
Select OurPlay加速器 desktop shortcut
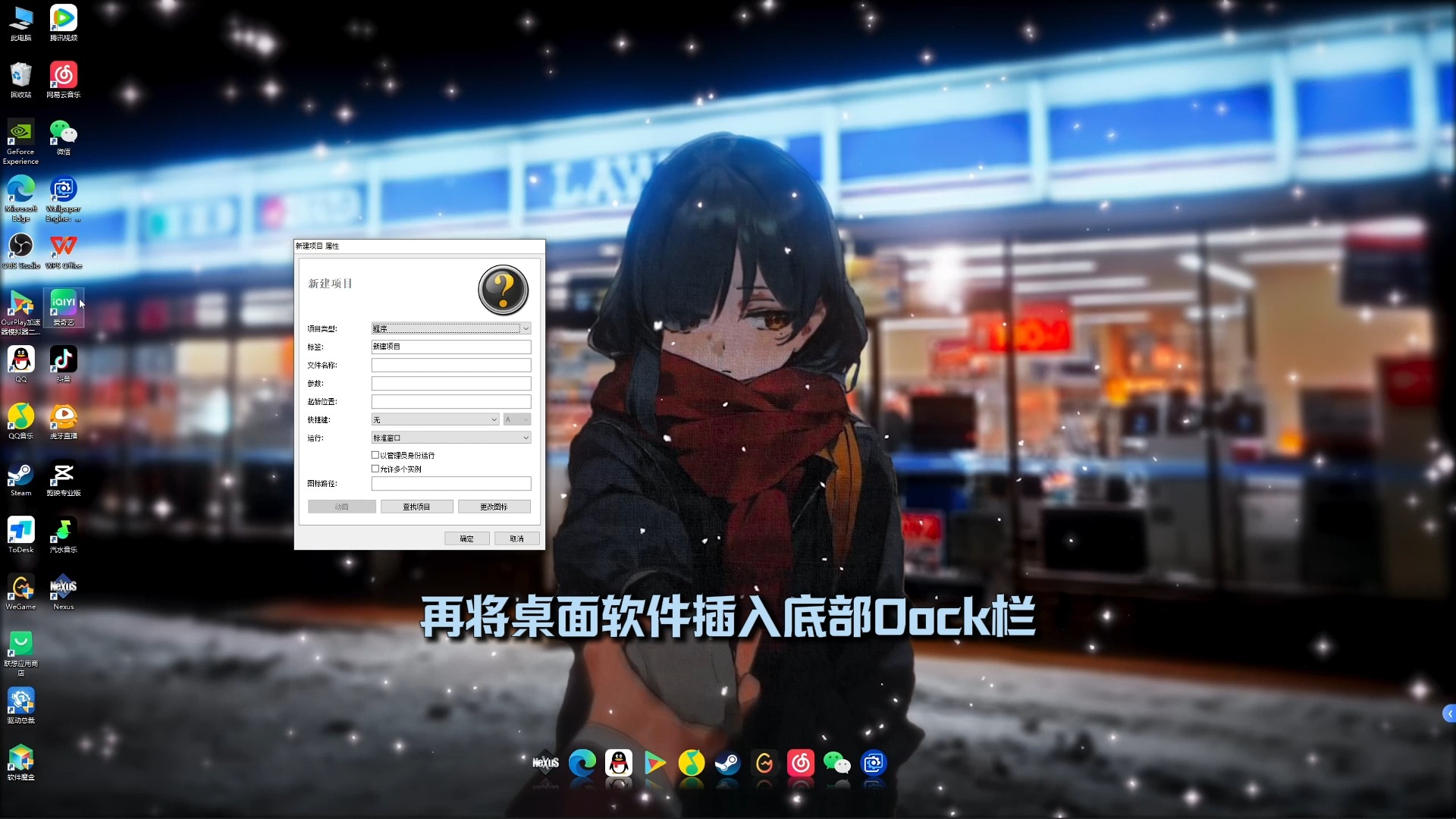pos(21,312)
